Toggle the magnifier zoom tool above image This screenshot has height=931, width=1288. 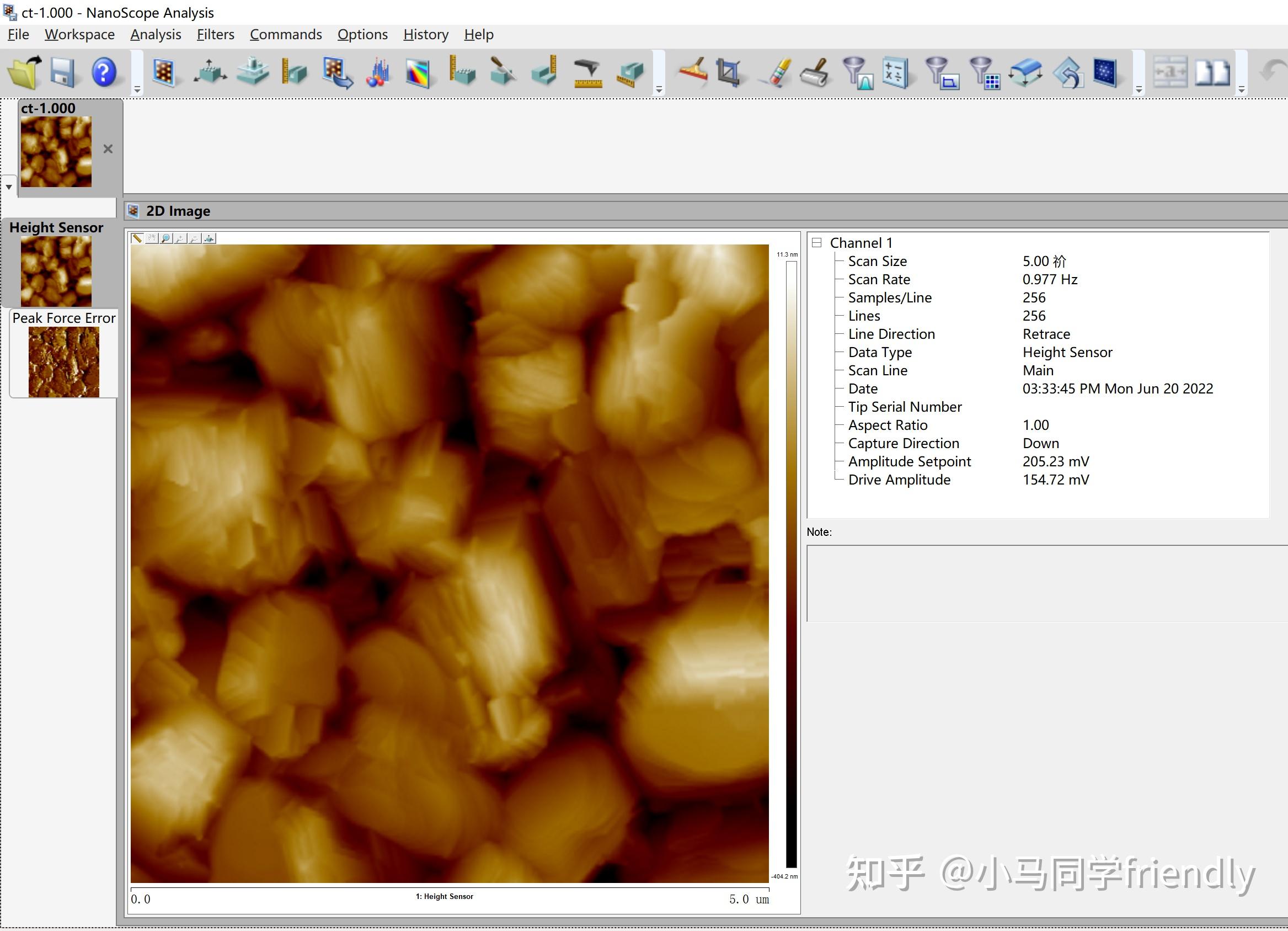click(166, 238)
